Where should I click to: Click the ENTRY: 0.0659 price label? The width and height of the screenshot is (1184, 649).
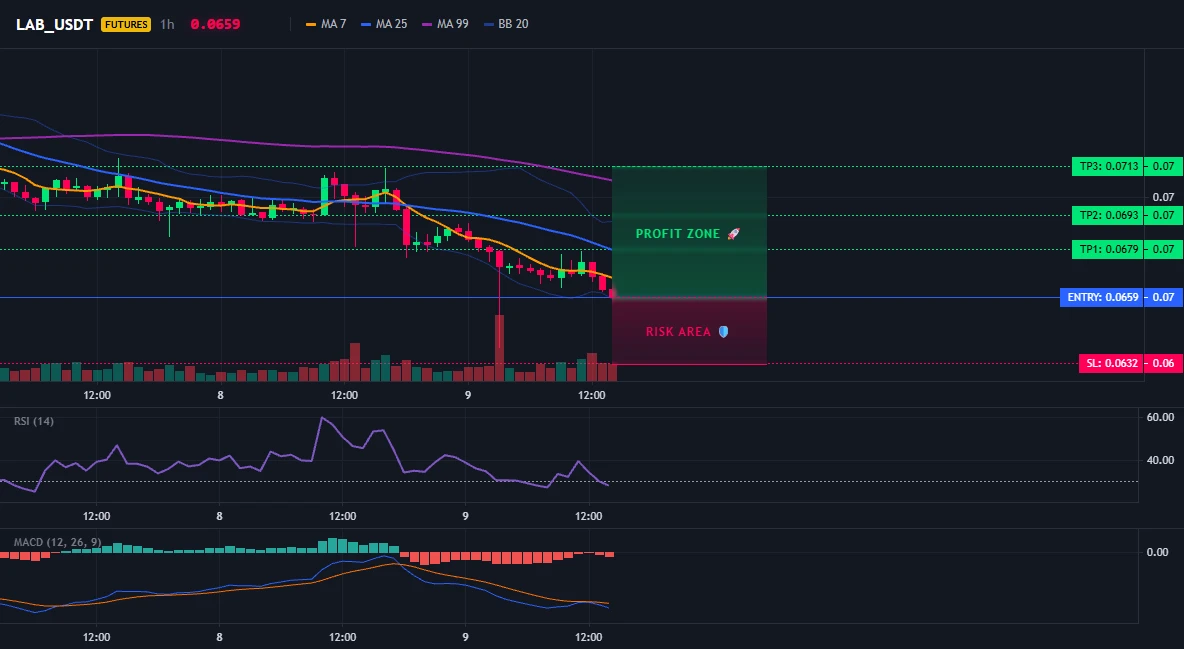click(x=1103, y=297)
